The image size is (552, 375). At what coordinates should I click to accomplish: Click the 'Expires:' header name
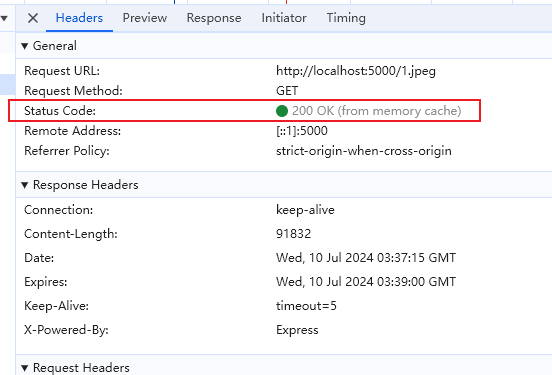[45, 282]
